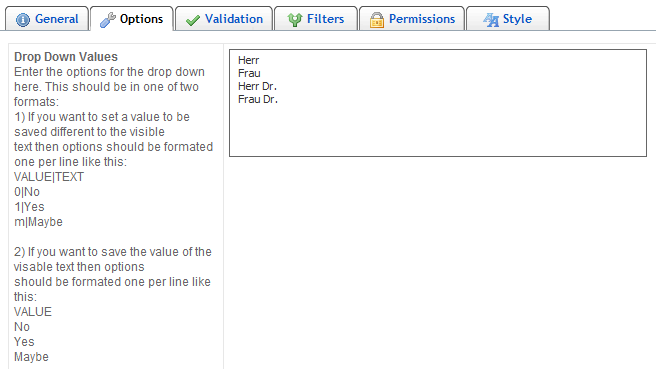Click empty area of drop down values textarea

click(x=438, y=130)
